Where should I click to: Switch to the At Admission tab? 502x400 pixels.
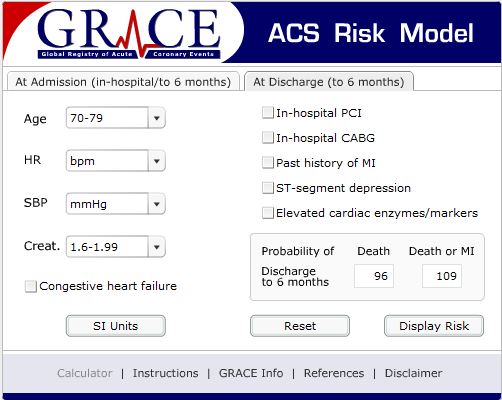click(x=123, y=81)
